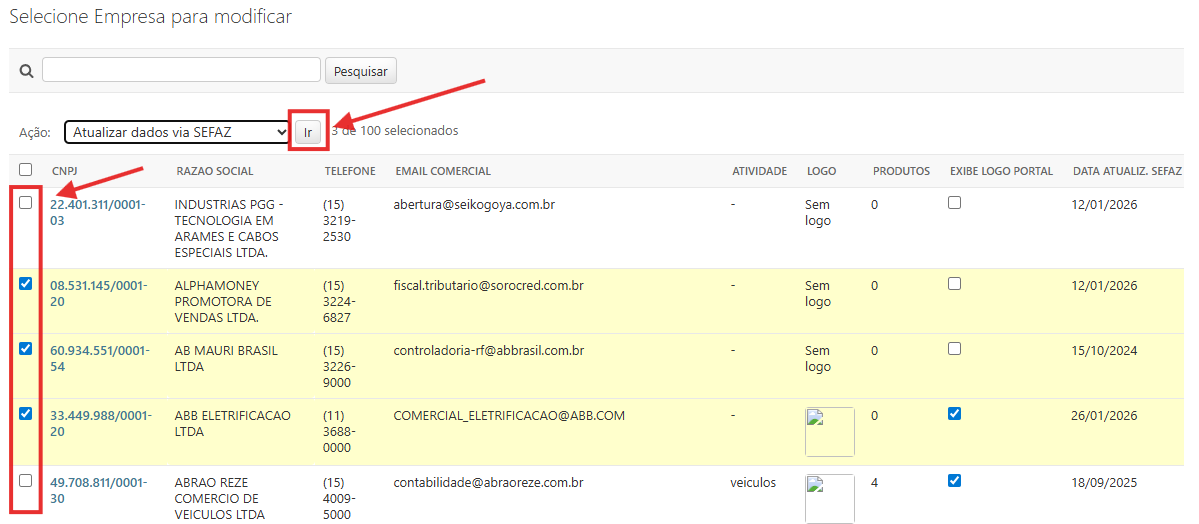Check the INDUSTRIAS PGG row checkbox
The width and height of the screenshot is (1199, 524).
[26, 203]
